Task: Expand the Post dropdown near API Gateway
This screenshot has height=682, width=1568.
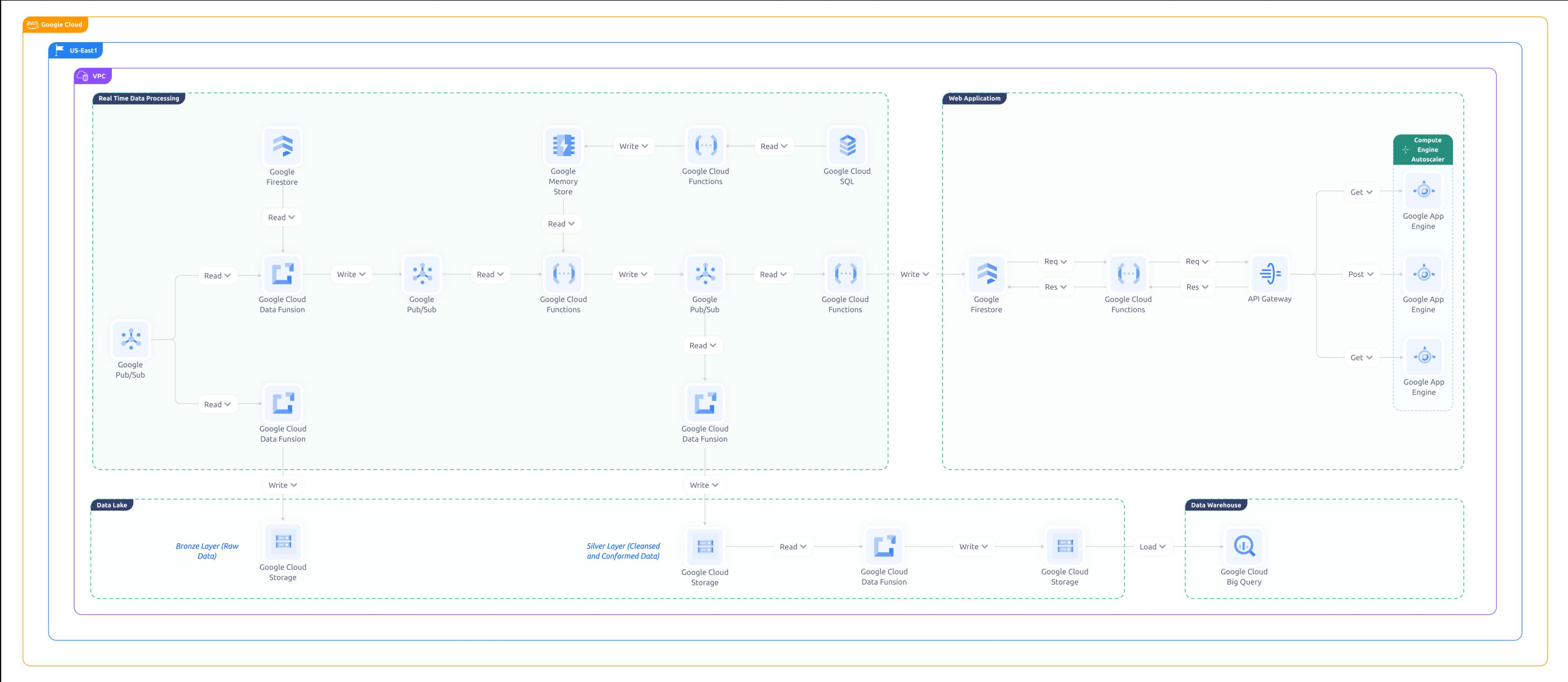Action: tap(1361, 274)
